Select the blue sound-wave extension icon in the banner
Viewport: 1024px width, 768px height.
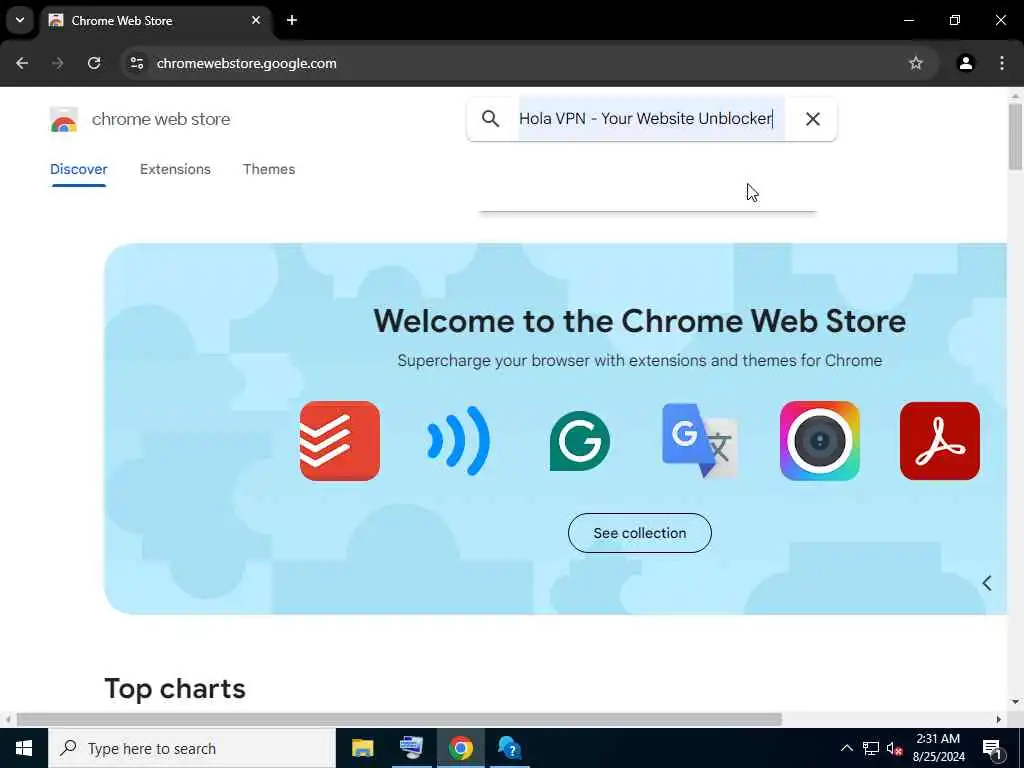pyautogui.click(x=458, y=441)
